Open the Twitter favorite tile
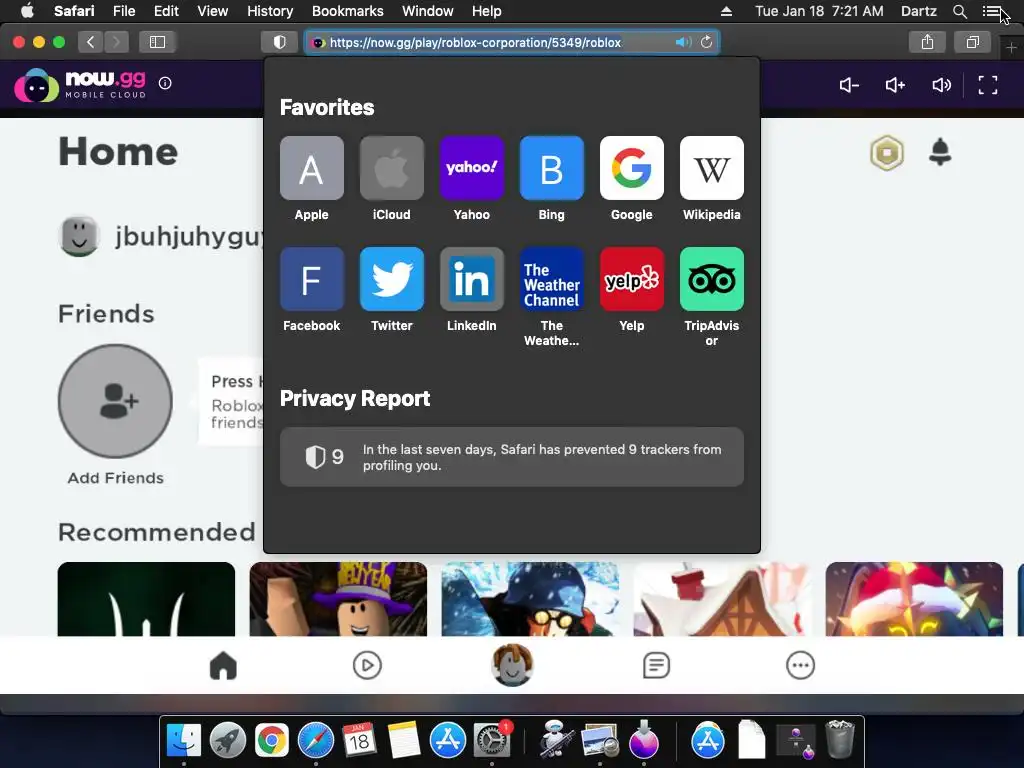This screenshot has height=768, width=1024. pos(392,279)
